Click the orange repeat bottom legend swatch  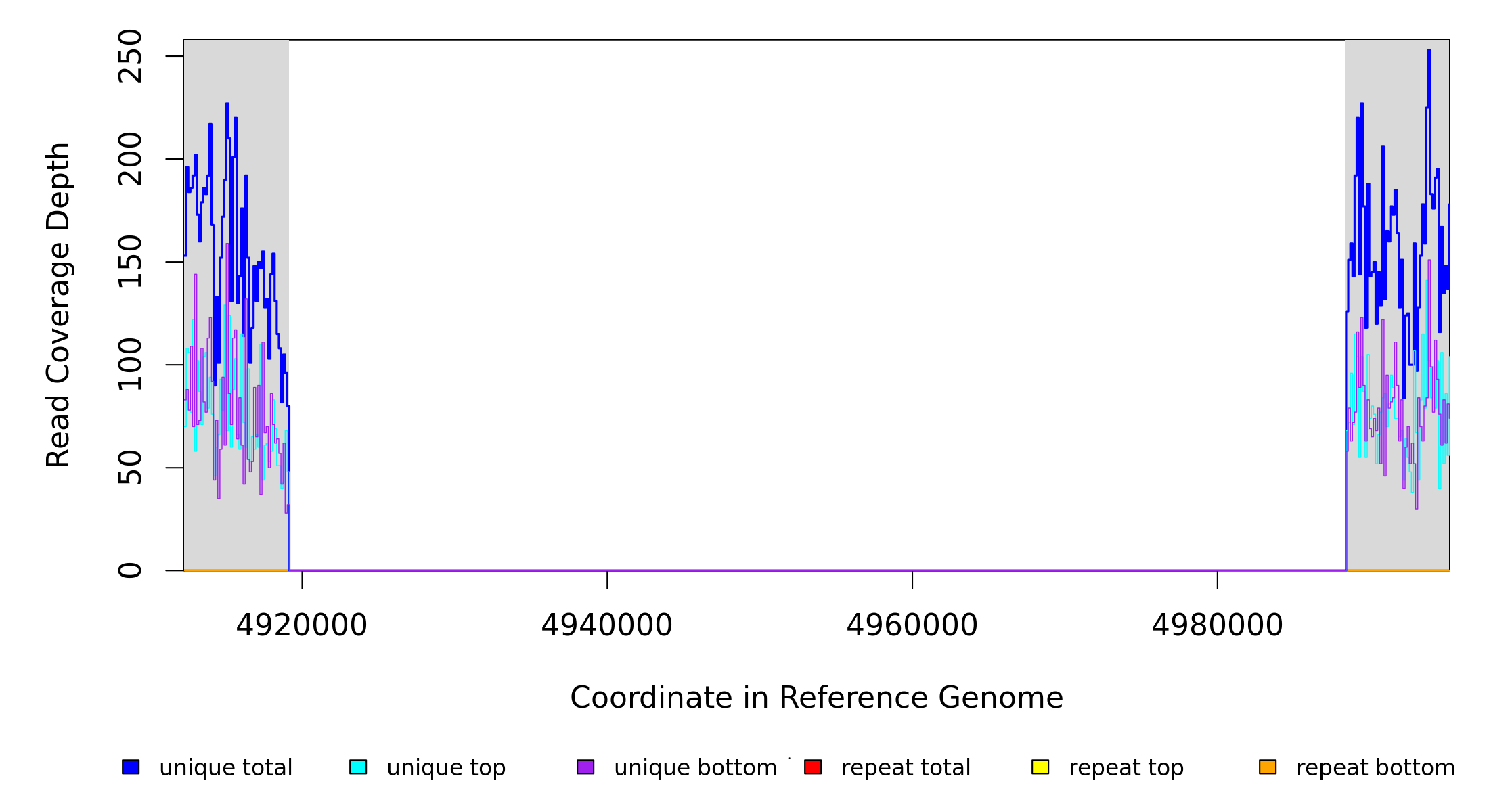coord(1268,767)
